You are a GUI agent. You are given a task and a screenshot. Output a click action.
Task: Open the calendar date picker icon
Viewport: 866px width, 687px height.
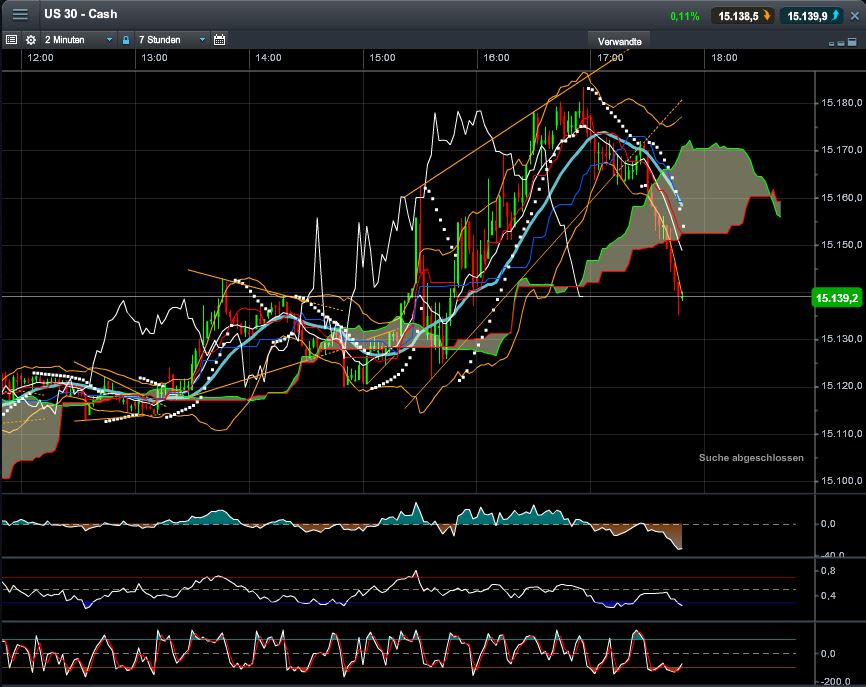pyautogui.click(x=219, y=40)
